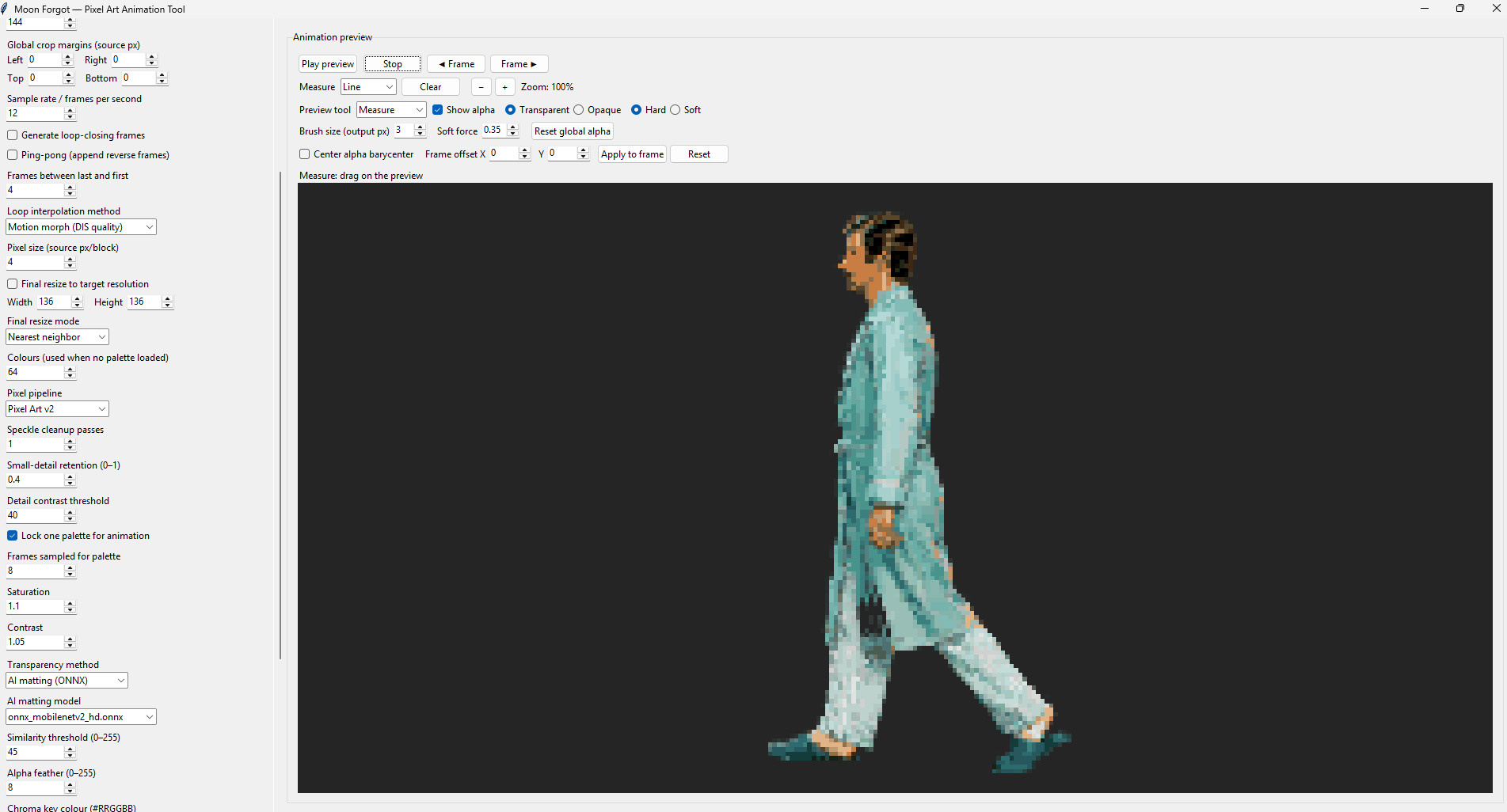1507x812 pixels.
Task: Click the Contrast value stepper
Action: 70,643
